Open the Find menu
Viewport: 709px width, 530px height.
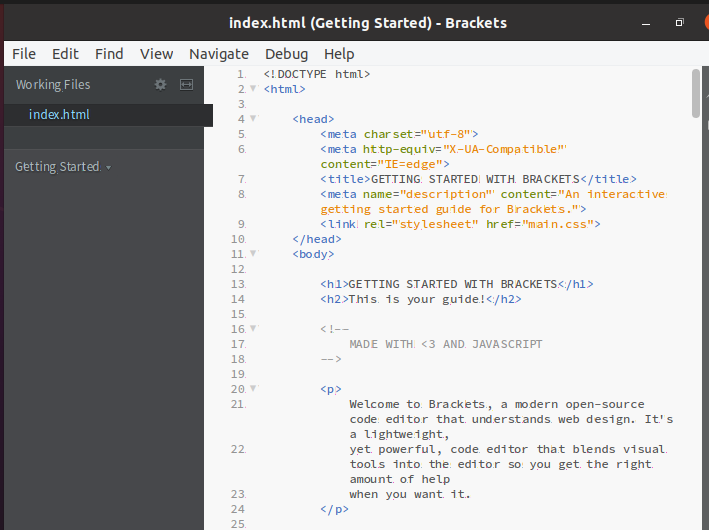pos(109,54)
